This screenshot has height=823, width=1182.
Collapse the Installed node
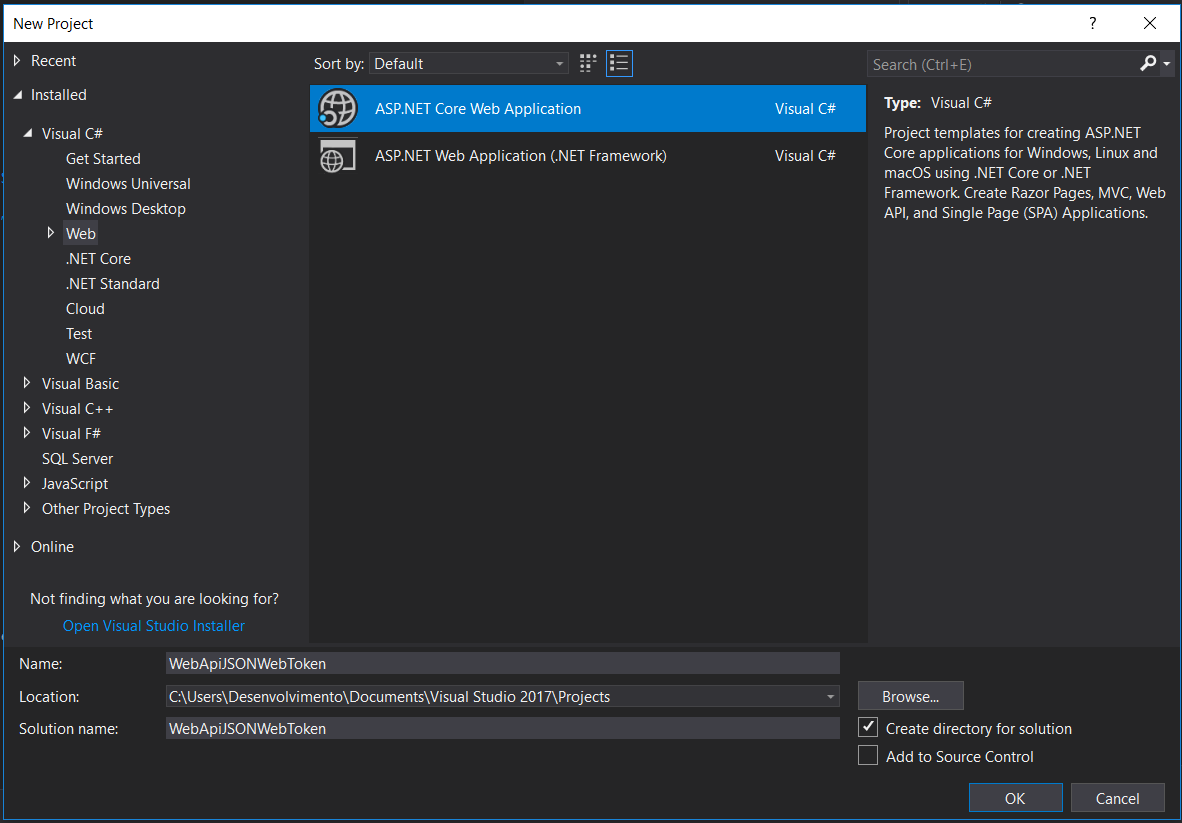point(17,95)
